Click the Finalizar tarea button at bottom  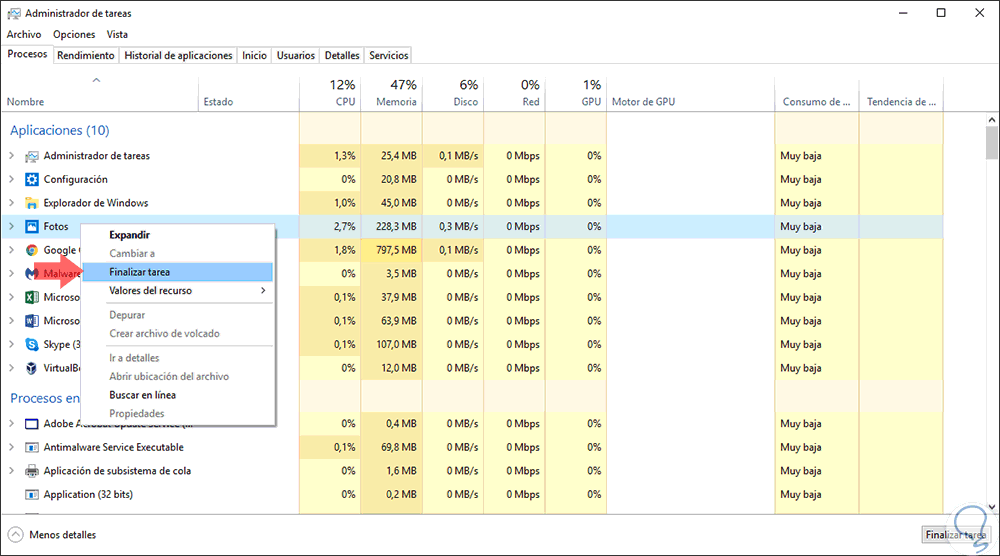[955, 535]
